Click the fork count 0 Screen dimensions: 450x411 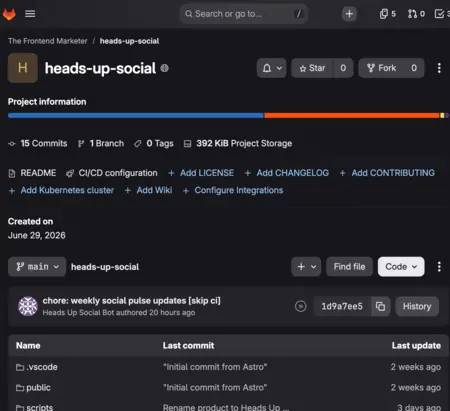(x=414, y=68)
